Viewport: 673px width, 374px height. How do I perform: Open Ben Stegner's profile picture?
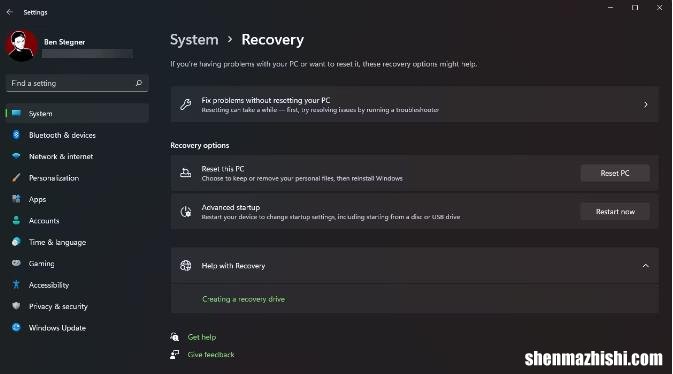click(x=21, y=46)
